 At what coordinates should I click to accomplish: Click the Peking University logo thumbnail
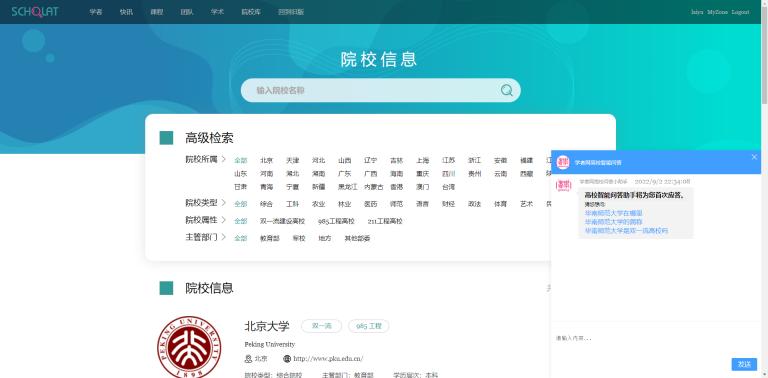pos(189,347)
